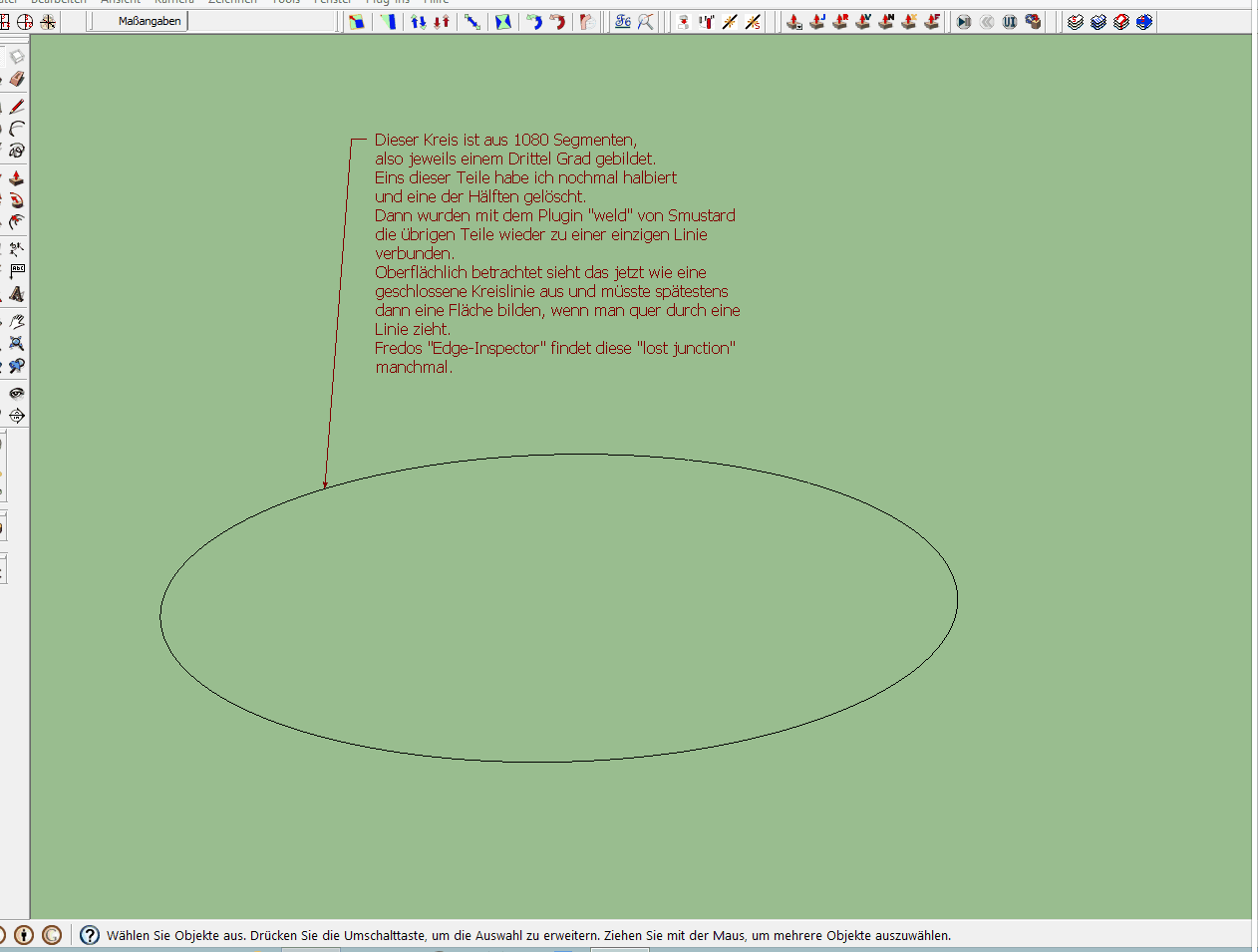The image size is (1258, 952).
Task: Click the blue undo arrow icon
Action: [534, 21]
